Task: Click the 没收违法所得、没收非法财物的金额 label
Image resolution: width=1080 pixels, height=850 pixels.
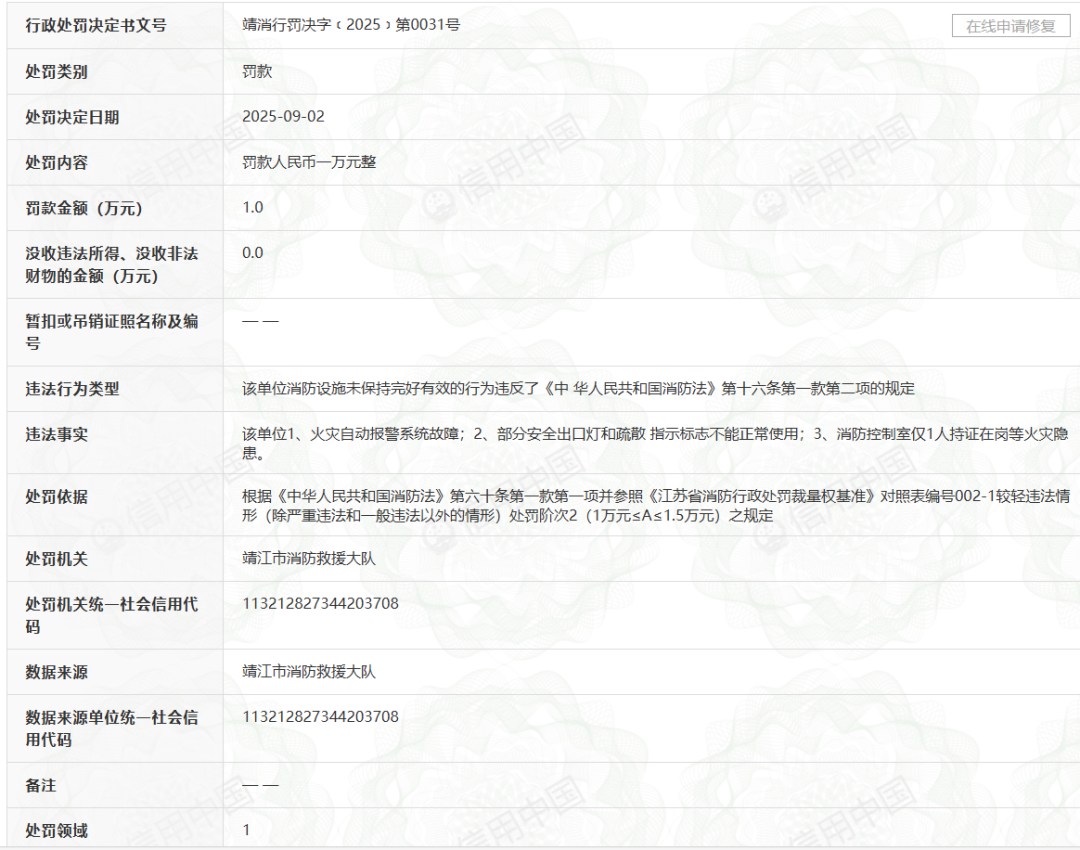Action: click(112, 265)
